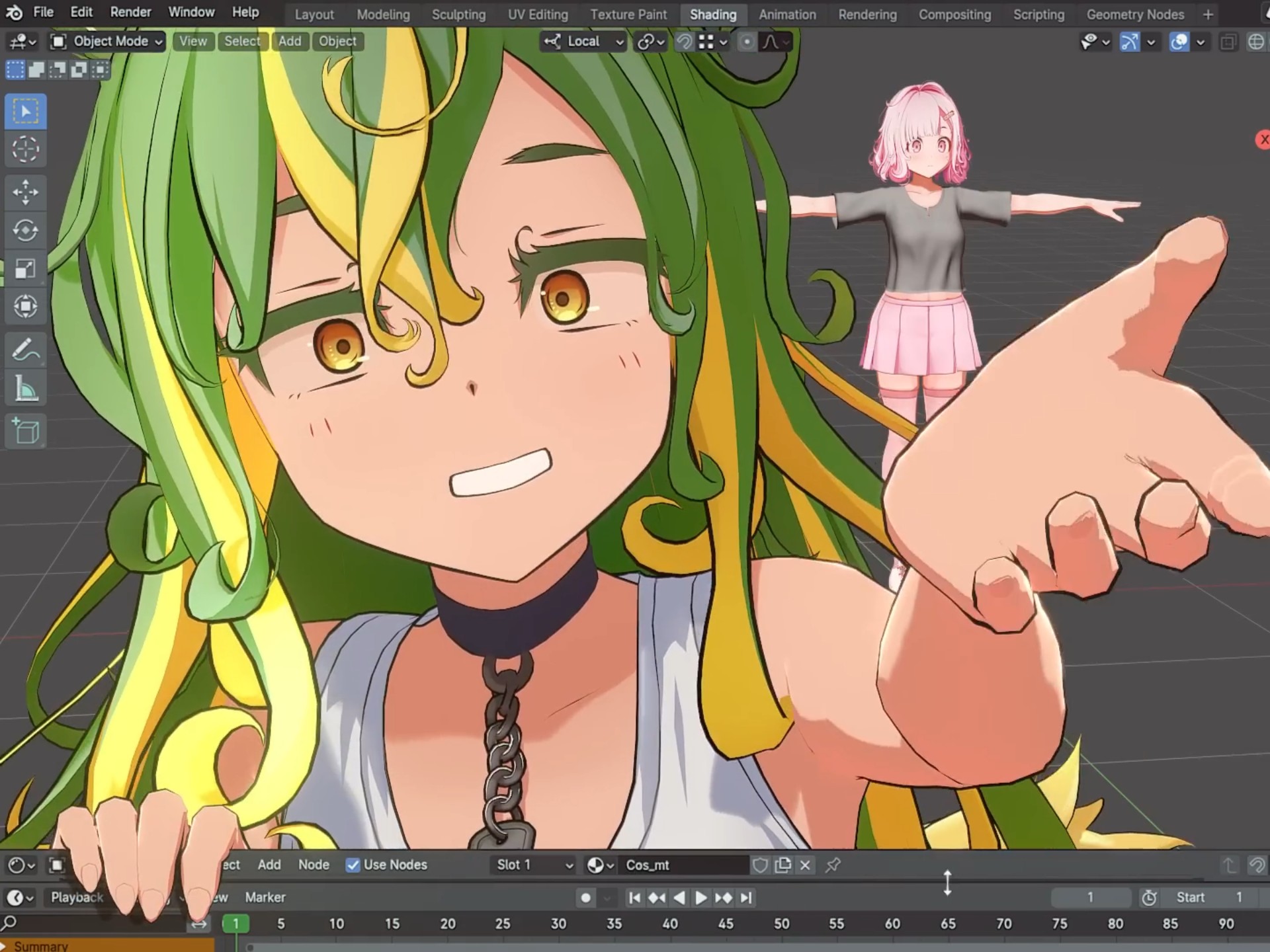Unlink the Cos_mt material
The width and height of the screenshot is (1270, 952).
coord(805,865)
